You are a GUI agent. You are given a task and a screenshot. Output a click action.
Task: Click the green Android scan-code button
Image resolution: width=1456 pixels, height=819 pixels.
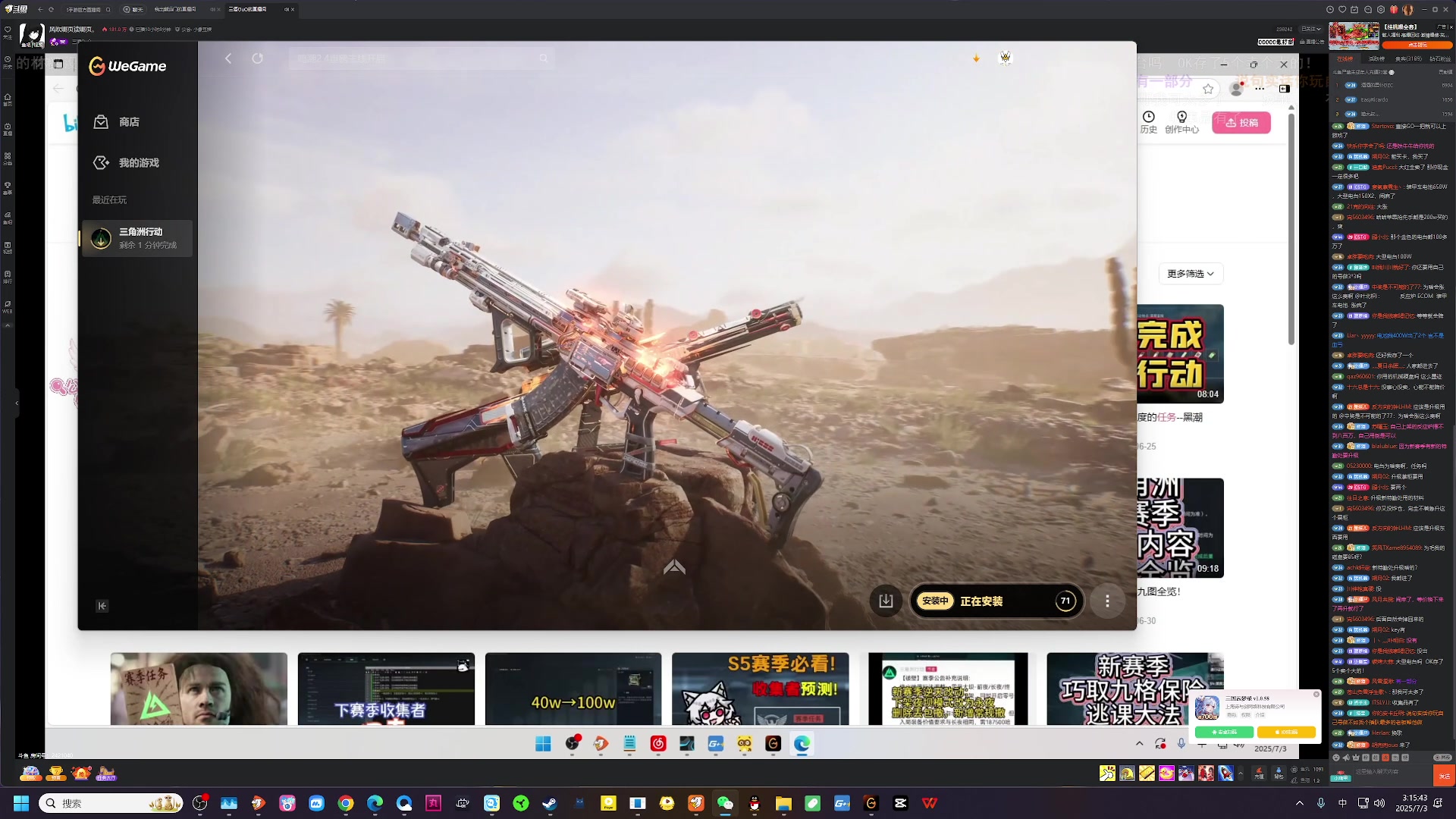pyautogui.click(x=1224, y=732)
